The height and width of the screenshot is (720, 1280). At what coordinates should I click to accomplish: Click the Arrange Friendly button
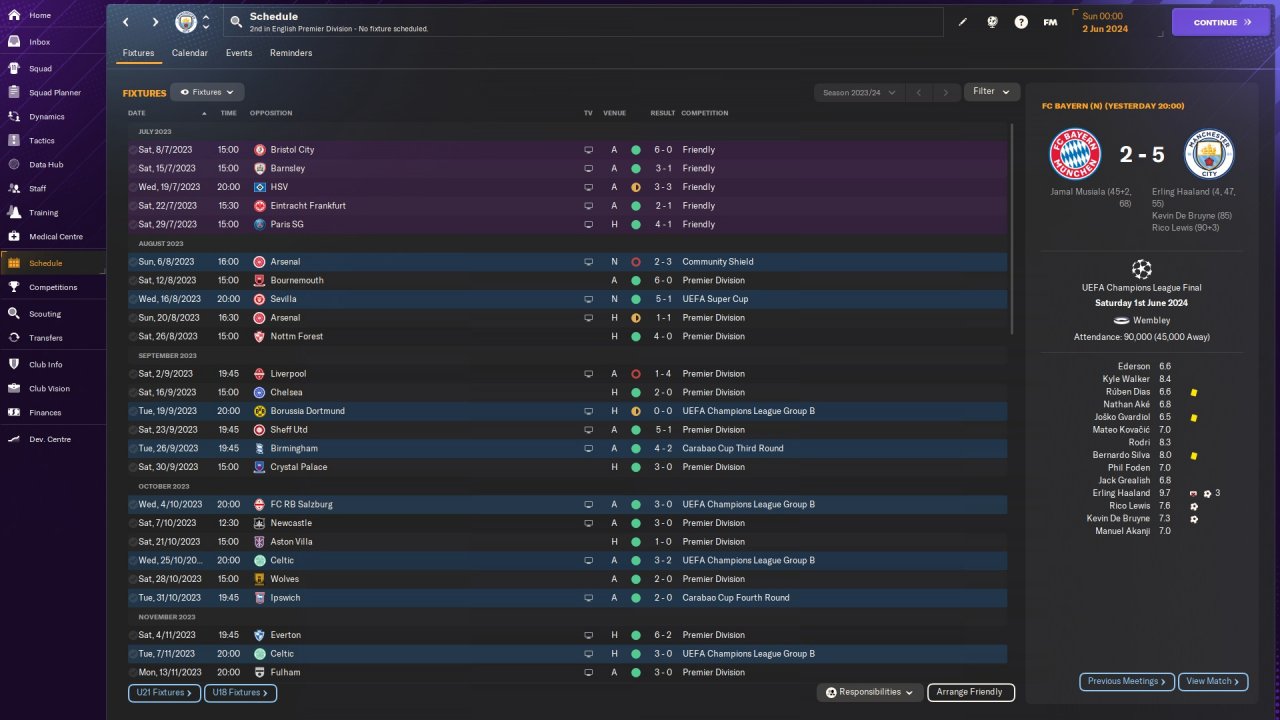[x=971, y=692]
